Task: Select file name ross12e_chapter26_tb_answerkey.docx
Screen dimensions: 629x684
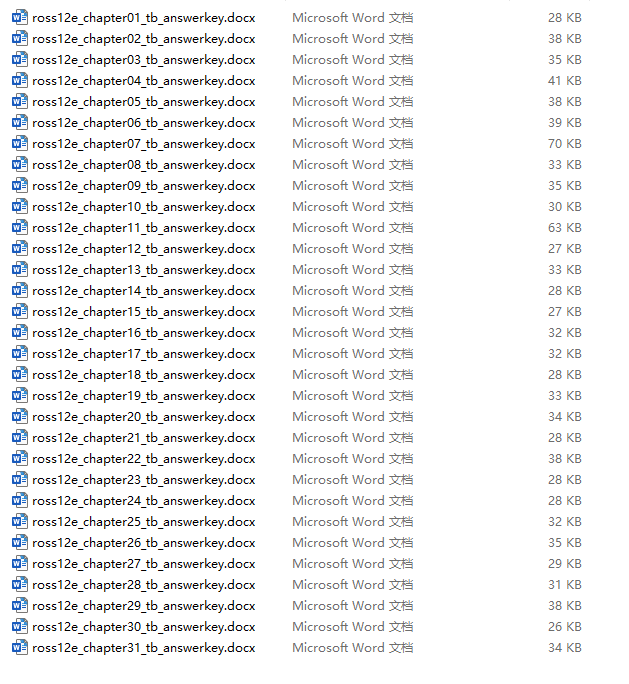Action: [144, 543]
